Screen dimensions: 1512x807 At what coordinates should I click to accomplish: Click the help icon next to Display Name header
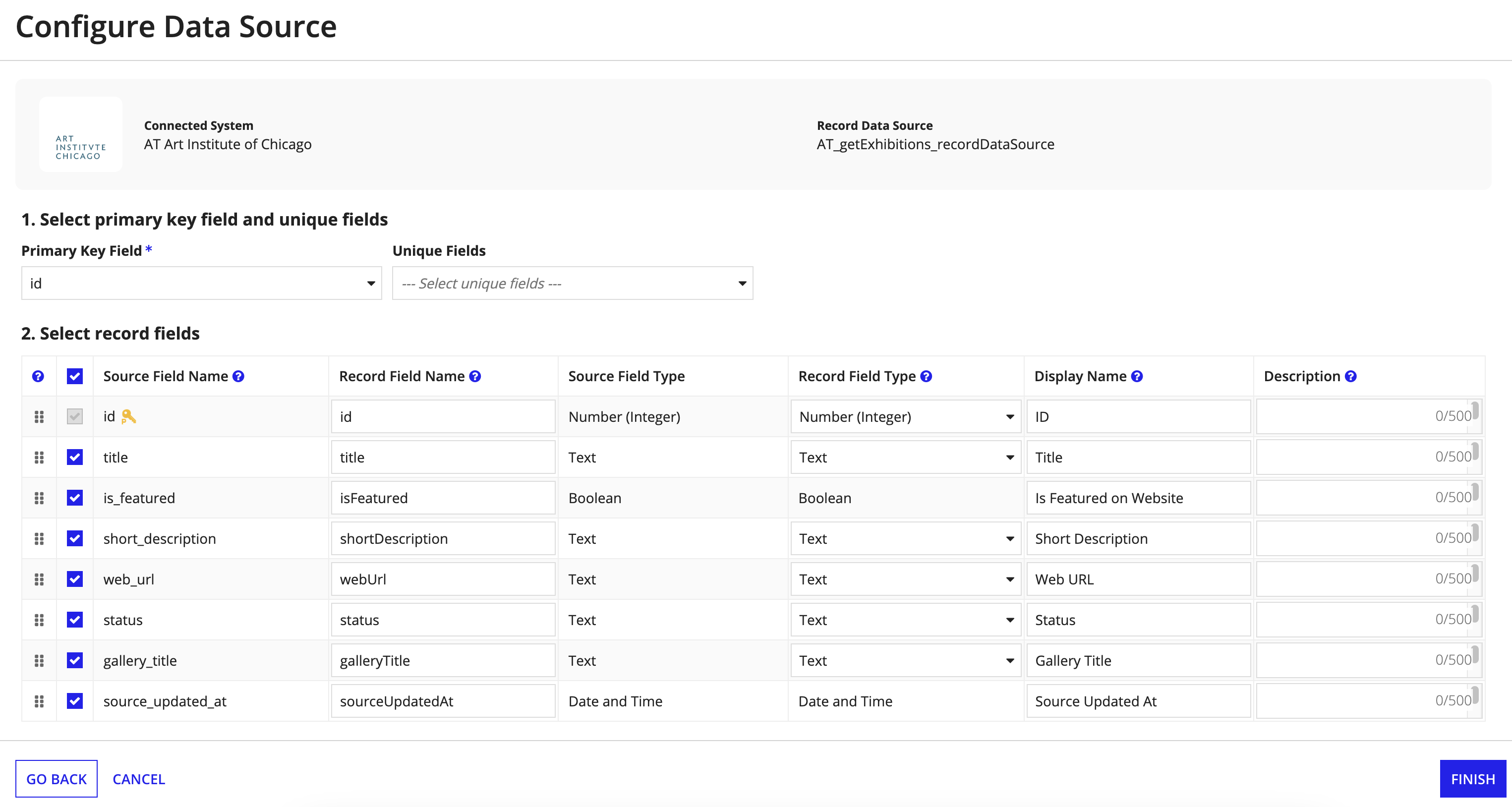tap(1137, 376)
